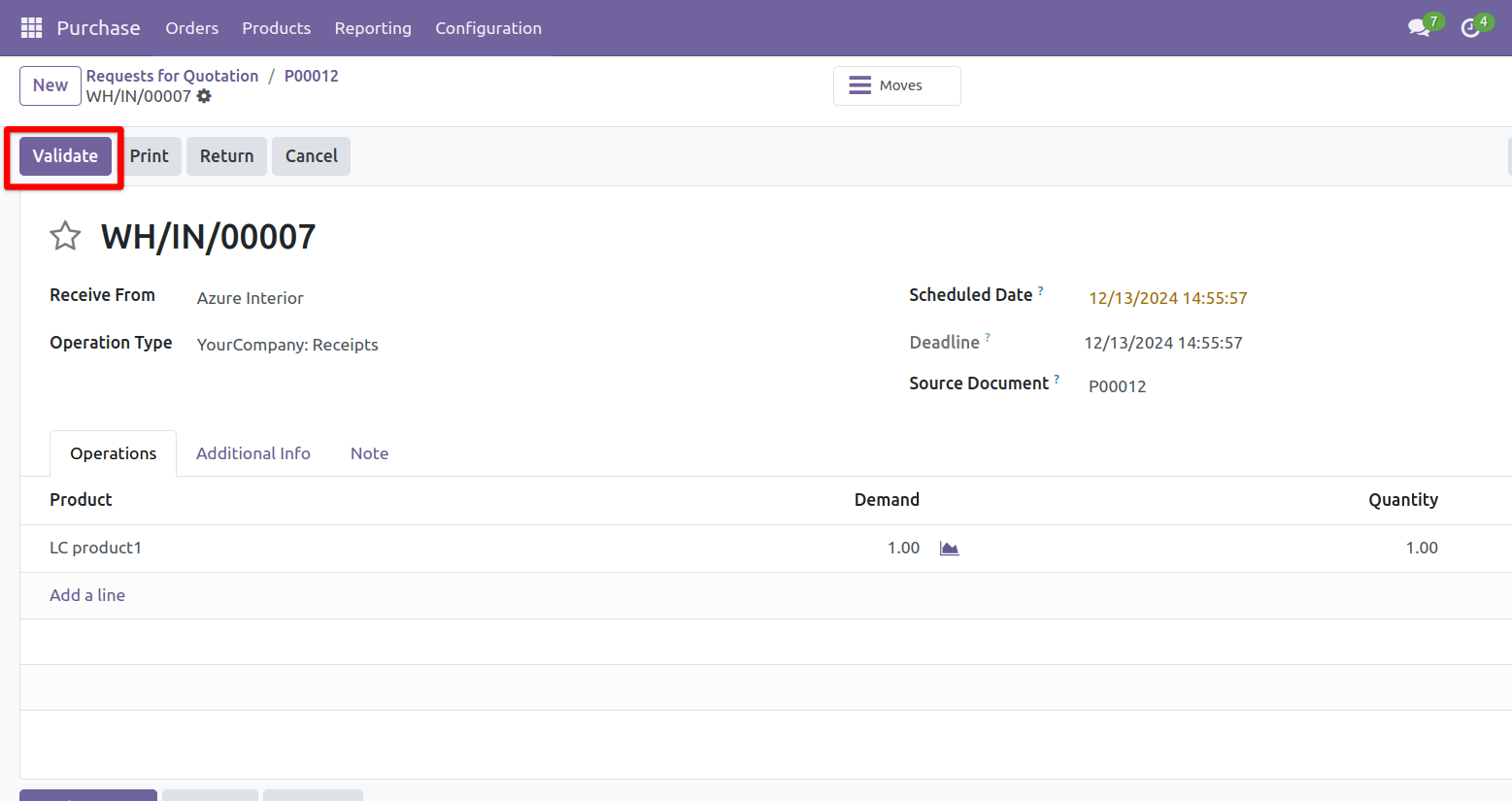The width and height of the screenshot is (1512, 801).
Task: Switch to the Additional Info tab
Action: pyautogui.click(x=253, y=453)
